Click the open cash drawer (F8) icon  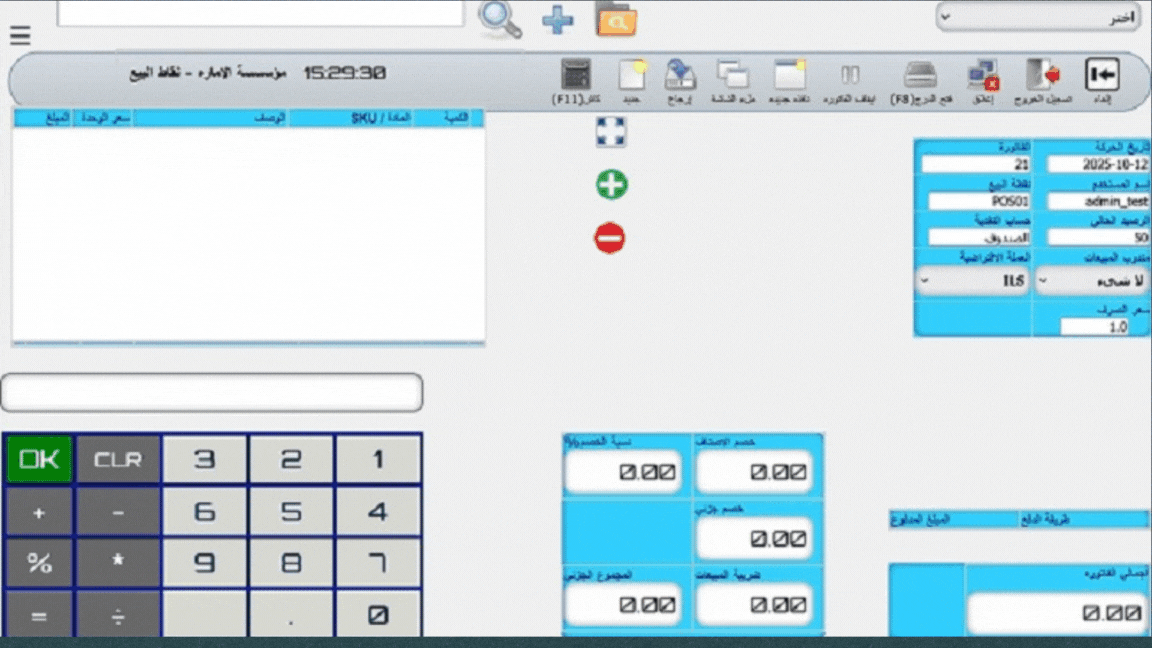920,76
